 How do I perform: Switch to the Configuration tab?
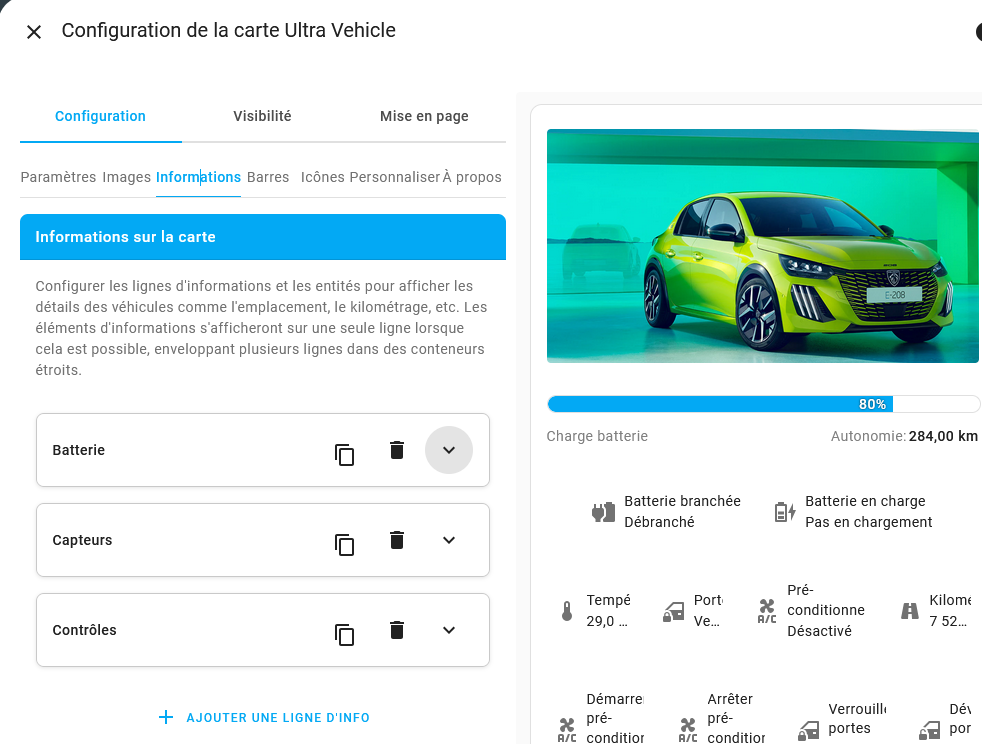pyautogui.click(x=100, y=116)
